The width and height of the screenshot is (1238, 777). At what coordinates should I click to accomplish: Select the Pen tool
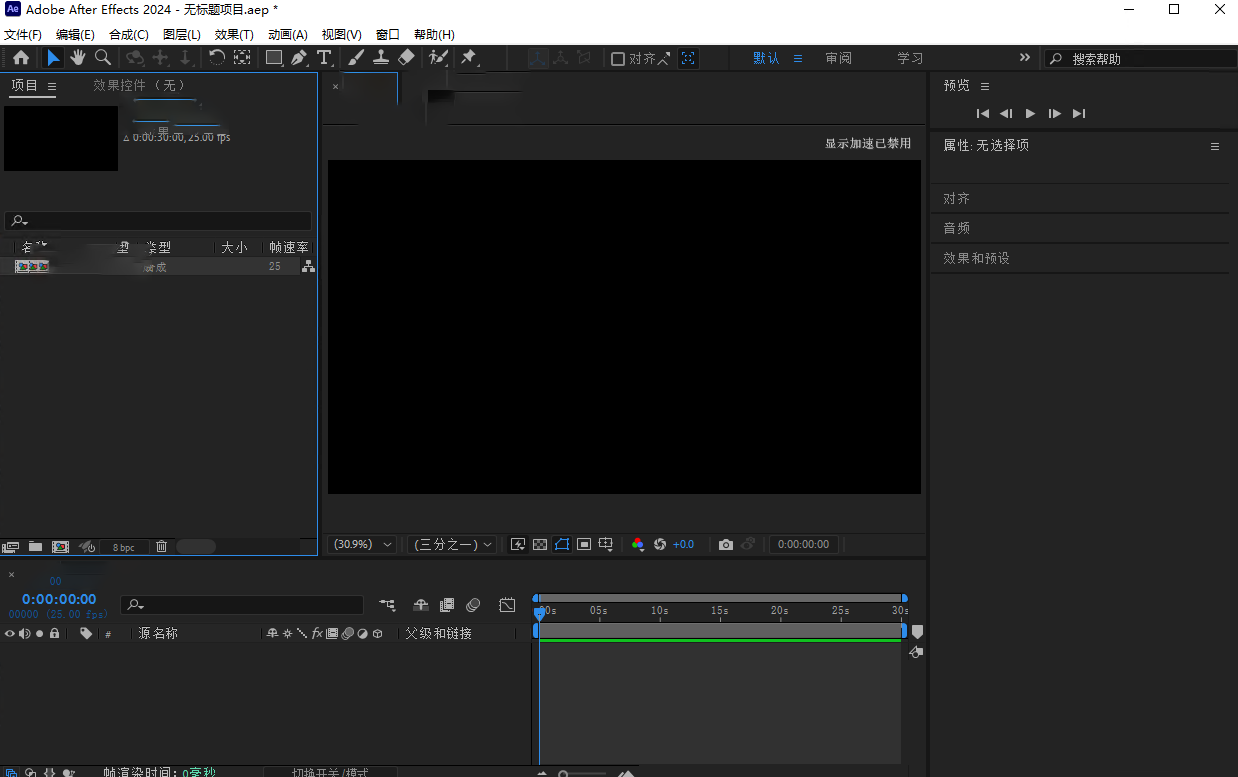(x=299, y=58)
